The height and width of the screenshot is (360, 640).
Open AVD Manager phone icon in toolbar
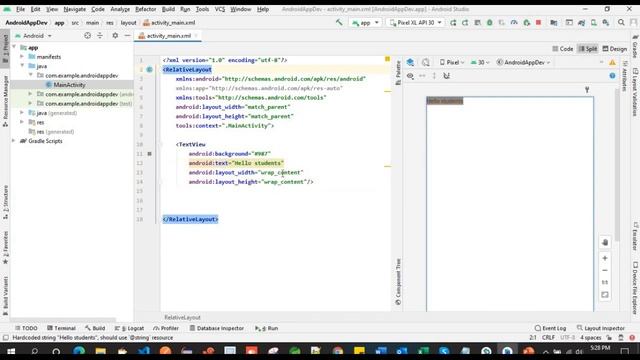click(593, 23)
